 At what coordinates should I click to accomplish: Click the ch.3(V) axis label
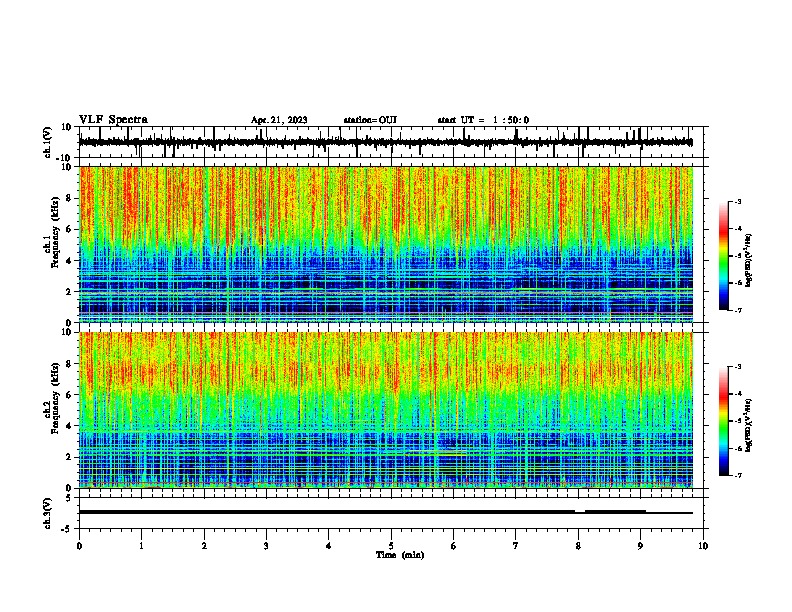[x=48, y=513]
